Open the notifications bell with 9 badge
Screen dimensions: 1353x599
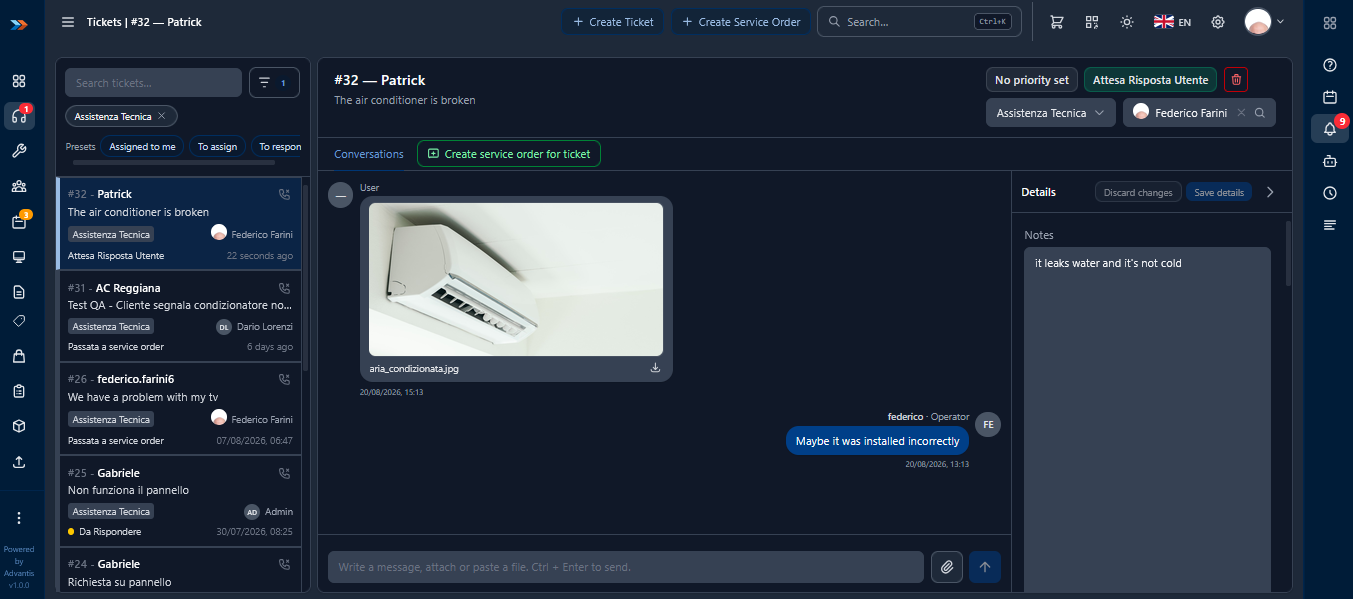click(1330, 128)
